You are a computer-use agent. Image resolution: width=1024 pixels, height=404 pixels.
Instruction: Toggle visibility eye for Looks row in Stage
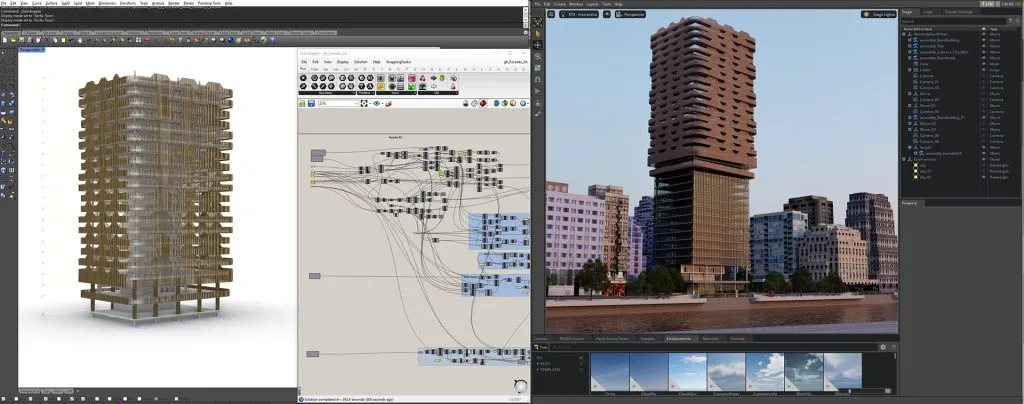coord(984,70)
